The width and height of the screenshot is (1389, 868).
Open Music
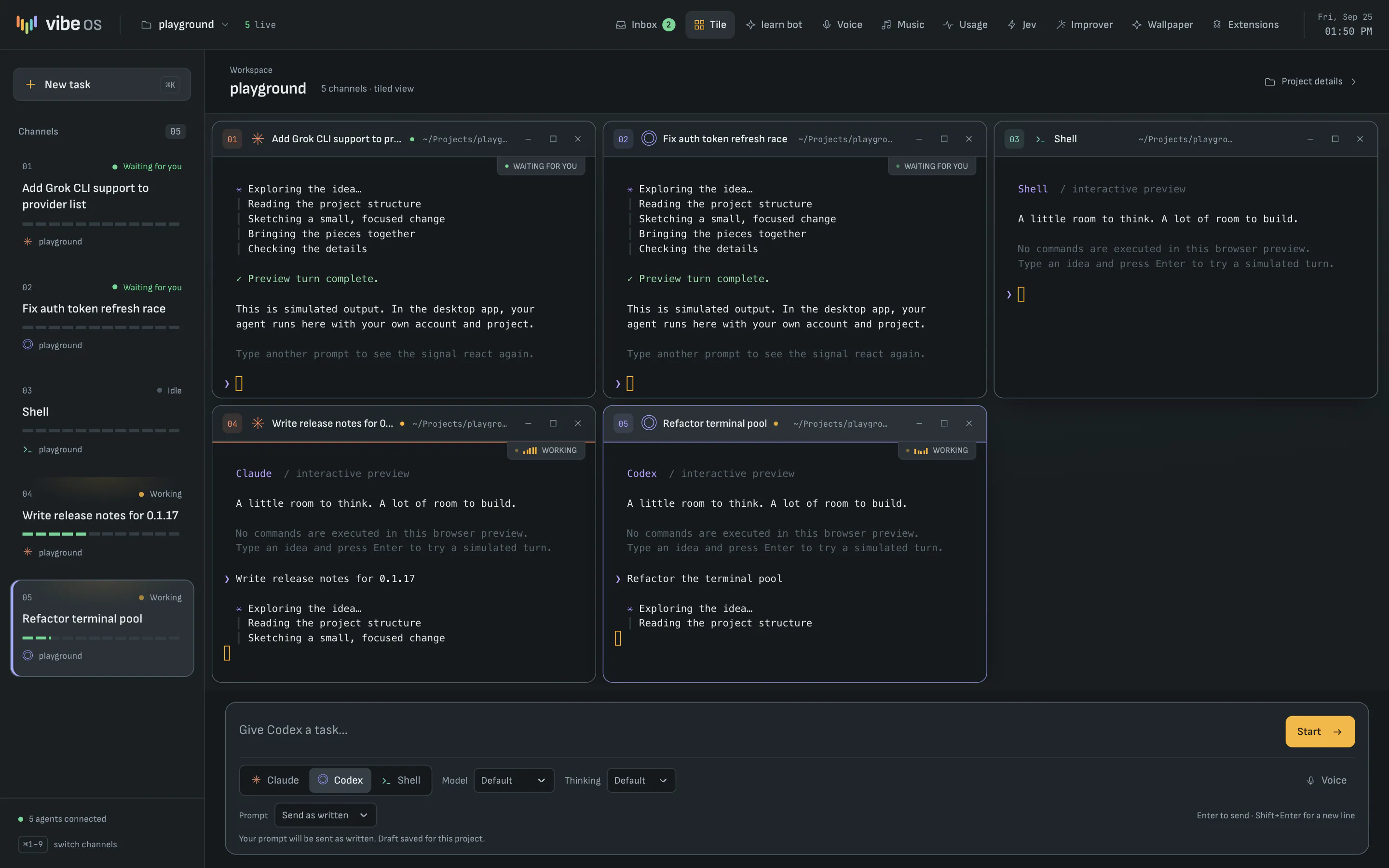point(903,25)
